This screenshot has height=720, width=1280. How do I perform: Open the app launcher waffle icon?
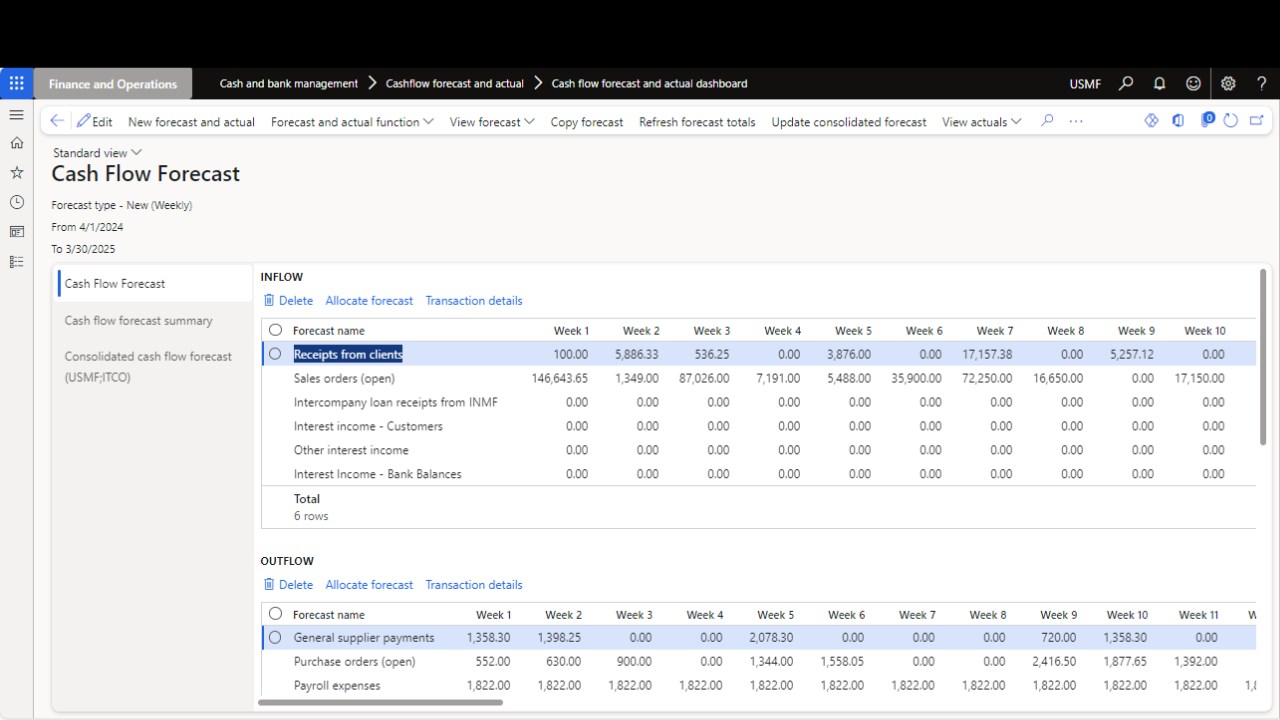16,84
